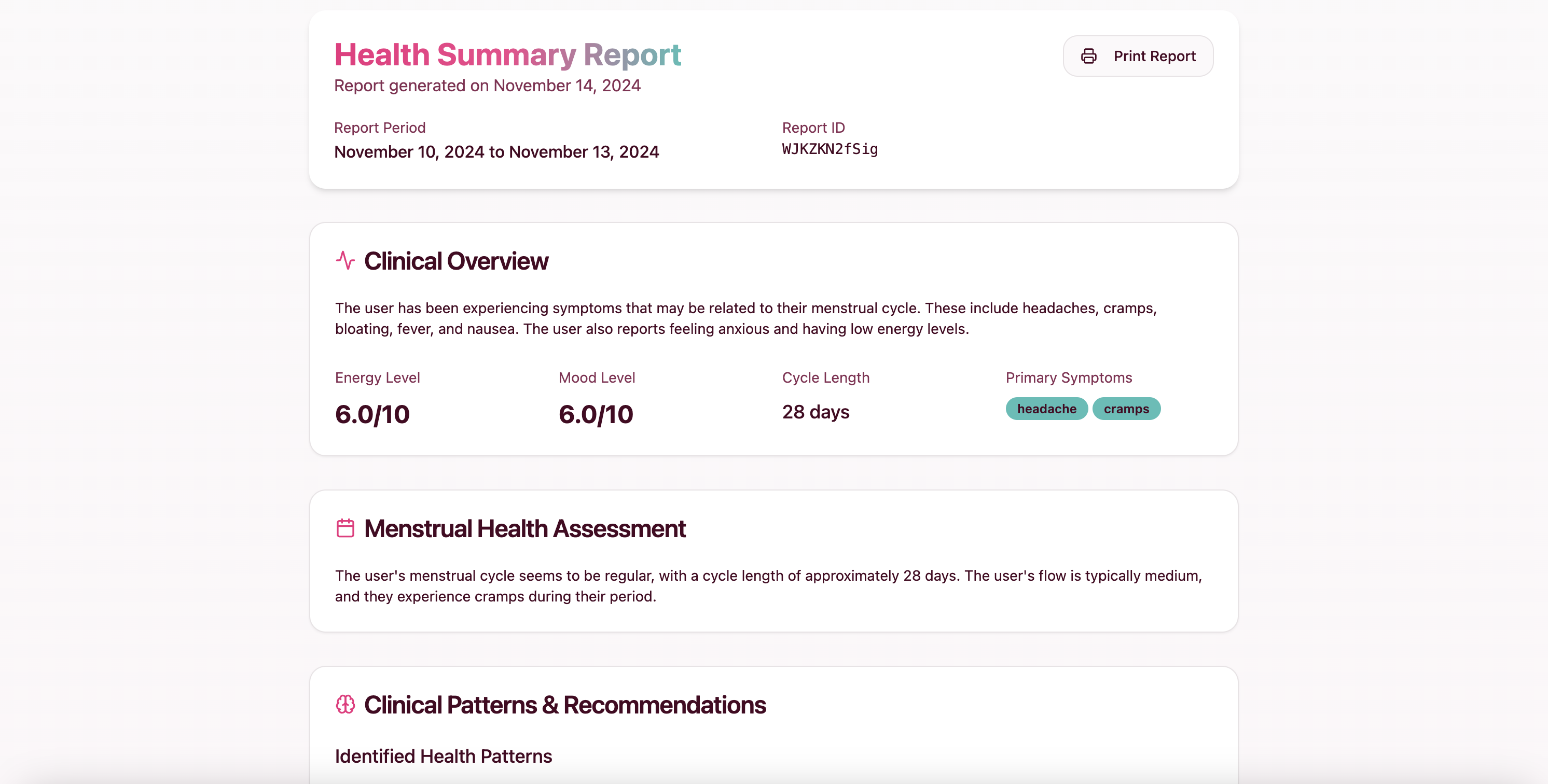The height and width of the screenshot is (784, 1548).
Task: Click the Report ID code WJKZKN2fSig
Action: [830, 149]
